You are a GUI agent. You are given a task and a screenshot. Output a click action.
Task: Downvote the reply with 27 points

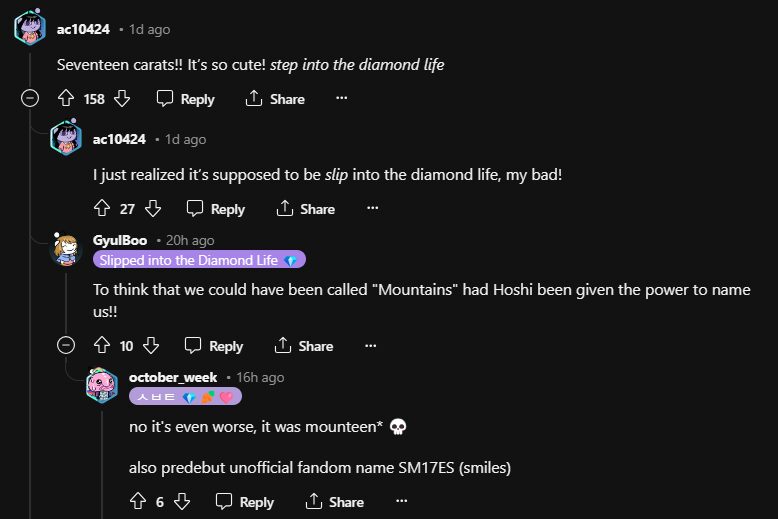(x=153, y=209)
